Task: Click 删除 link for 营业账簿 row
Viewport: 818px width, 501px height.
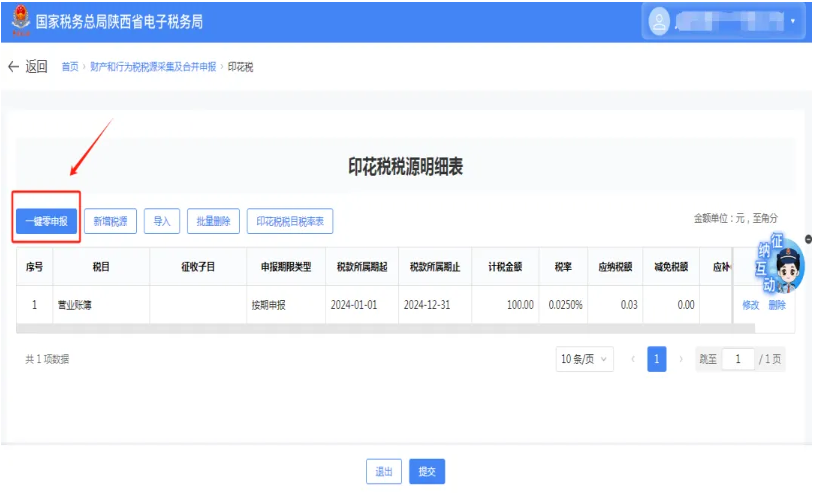Action: pos(777,305)
